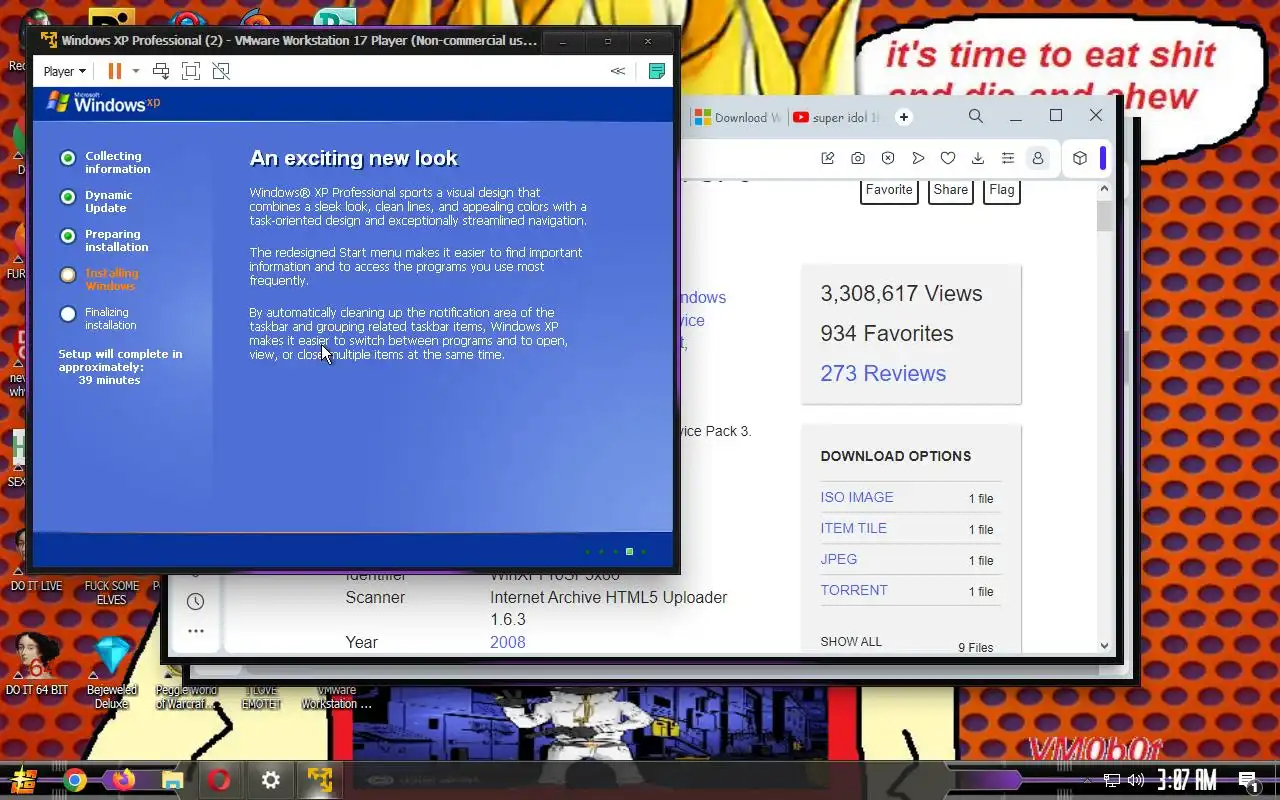The image size is (1280, 800).
Task: Open DO IT 64 BIT desktop shortcut
Action: [37, 666]
